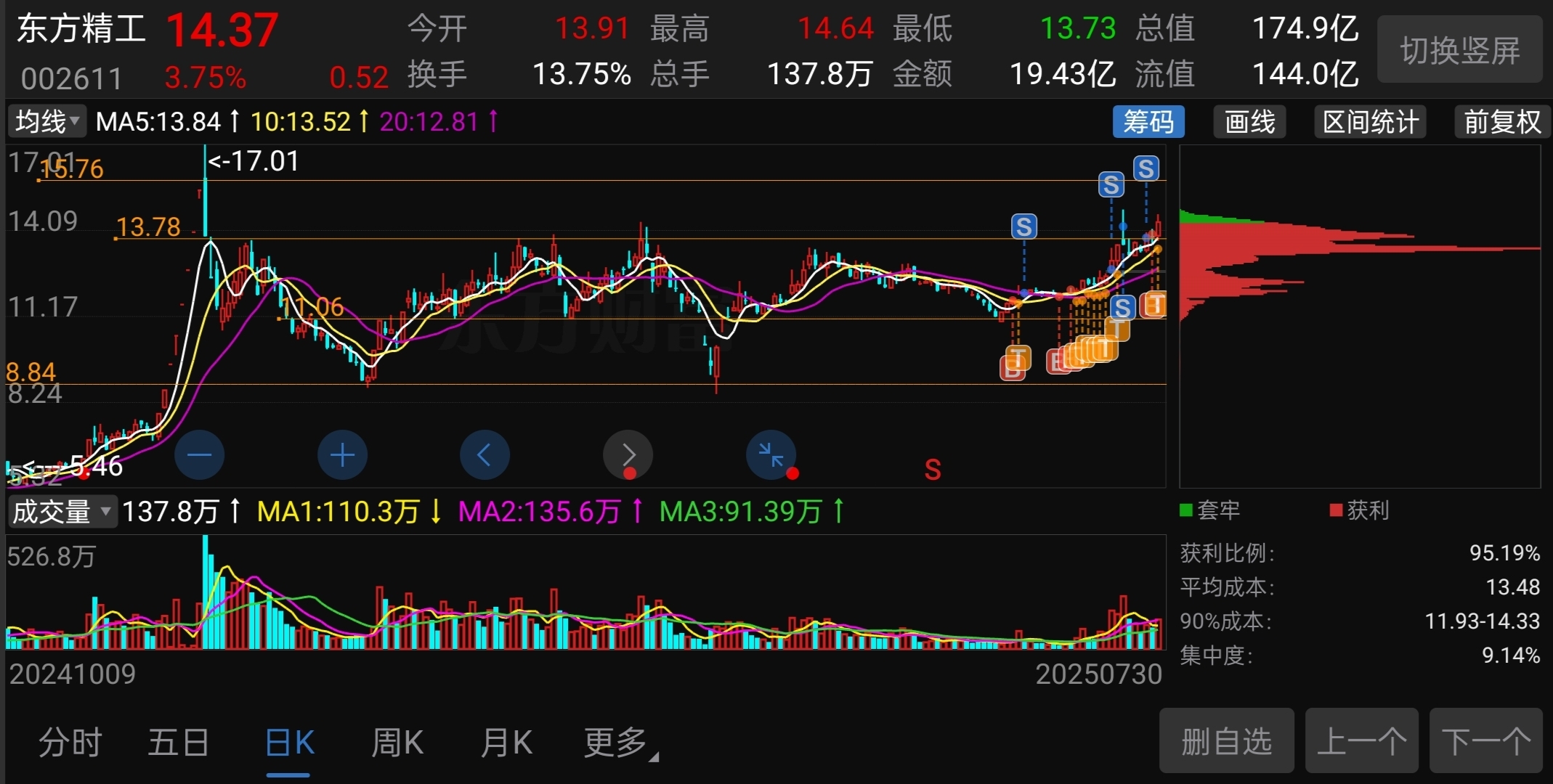
Task: Tap the stock name 东方精工
Action: pos(81,30)
